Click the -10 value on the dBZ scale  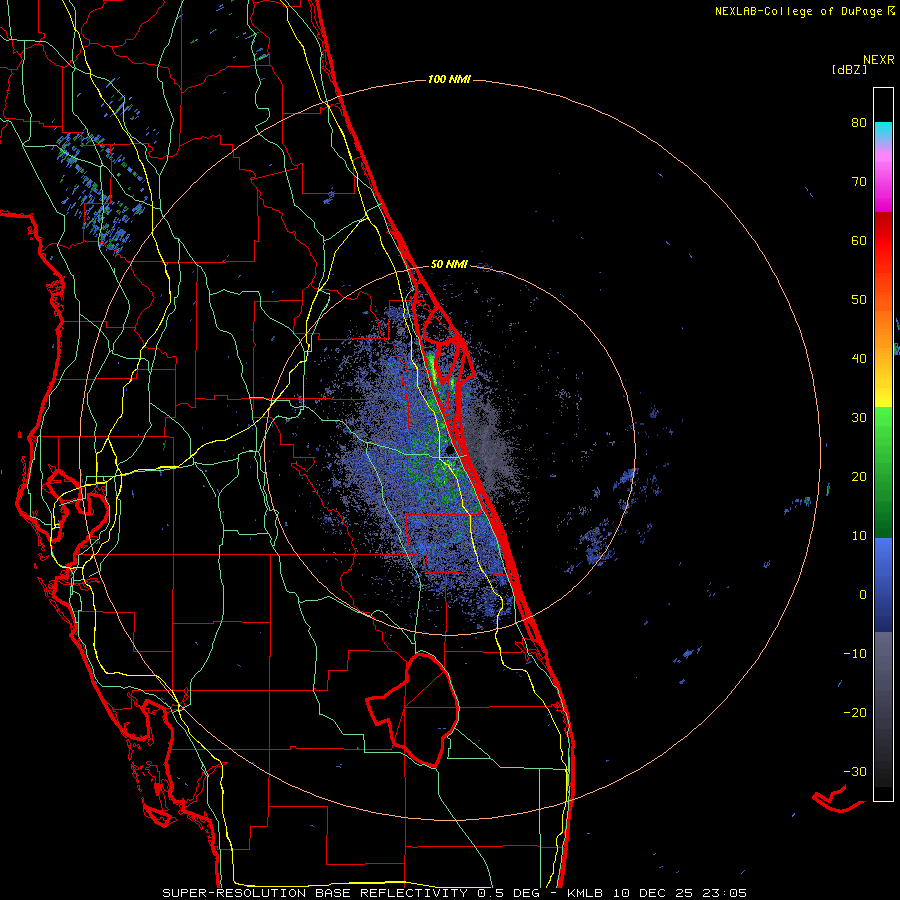855,654
